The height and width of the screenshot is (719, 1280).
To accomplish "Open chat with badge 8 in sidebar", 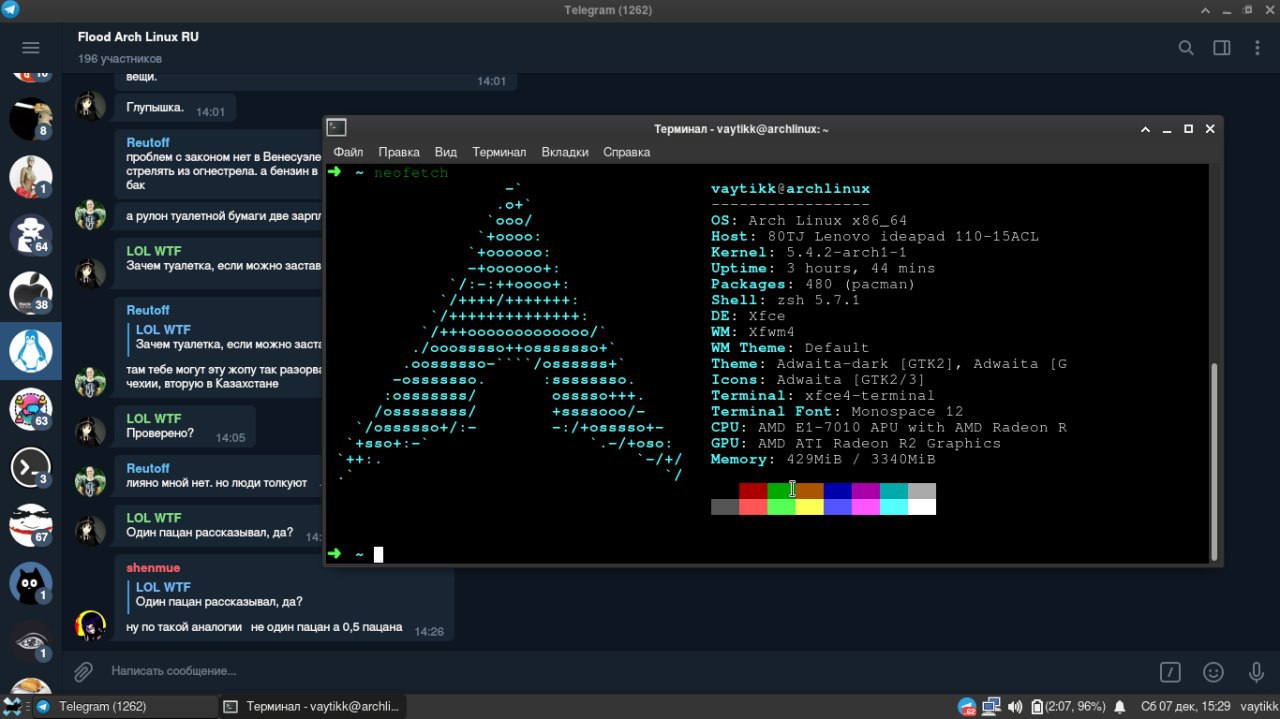I will (30, 119).
